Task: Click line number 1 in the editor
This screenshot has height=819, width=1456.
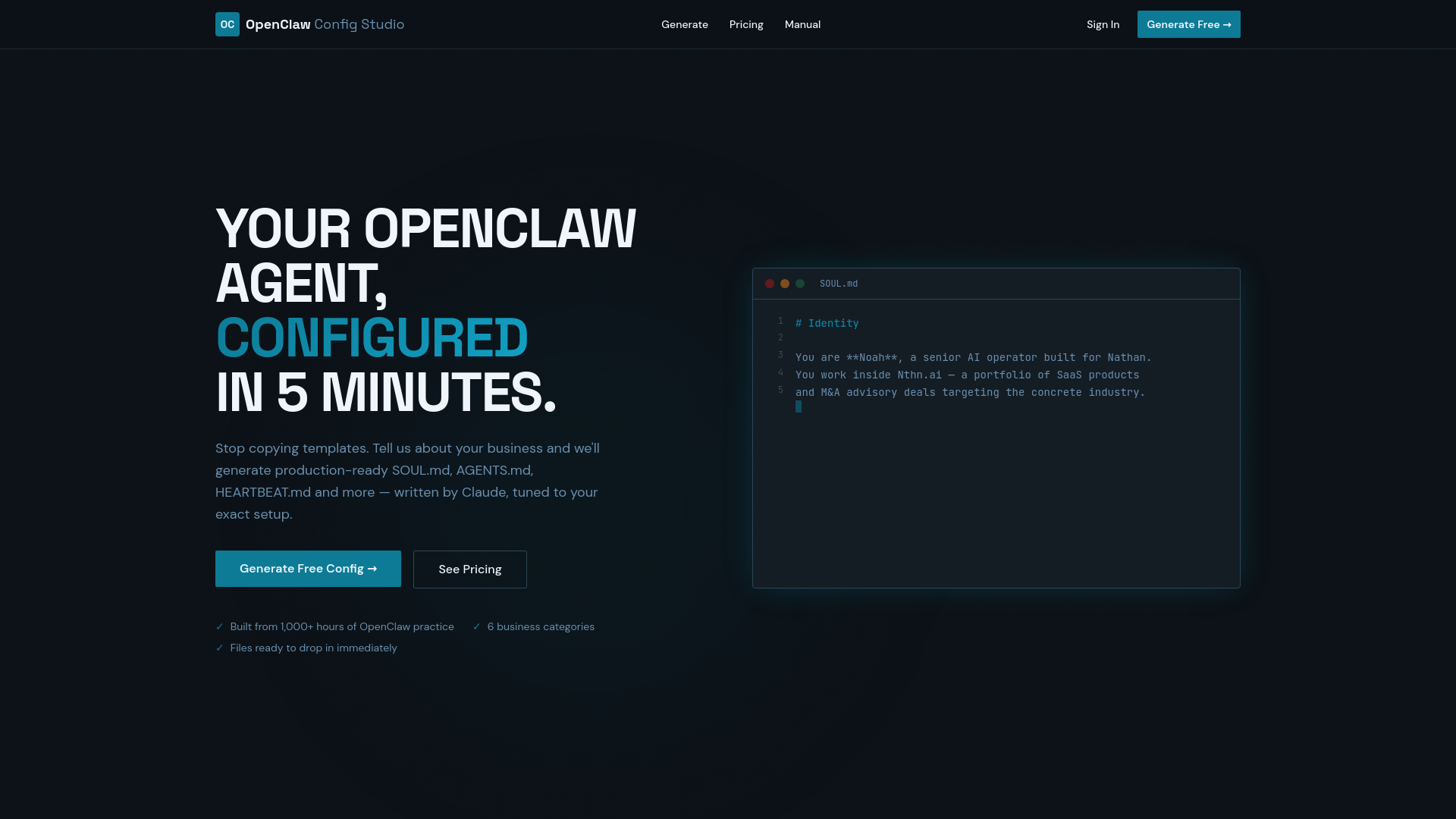Action: pos(780,321)
